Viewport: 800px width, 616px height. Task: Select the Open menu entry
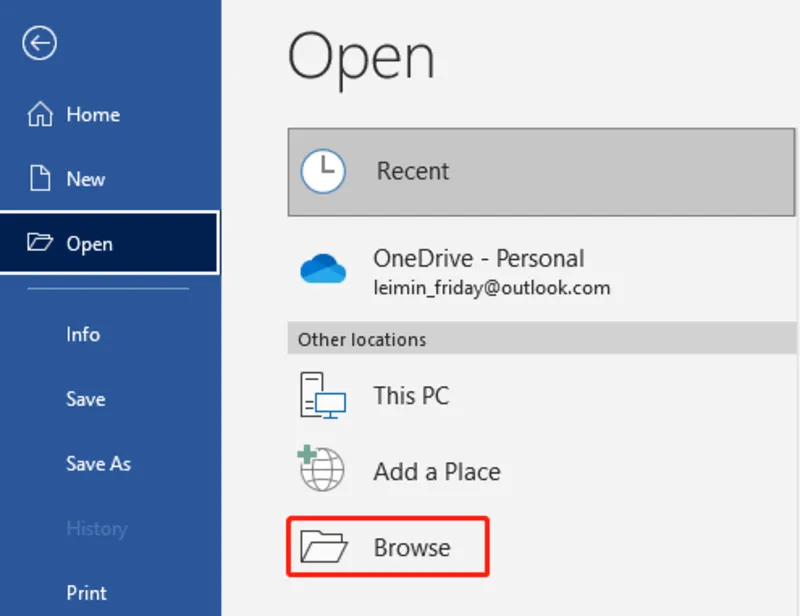point(90,244)
